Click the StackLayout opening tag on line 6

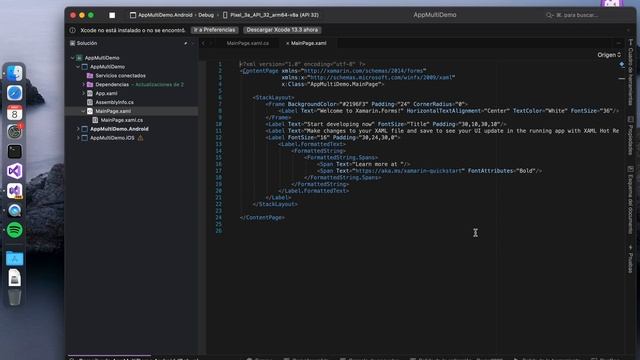[x=273, y=98]
